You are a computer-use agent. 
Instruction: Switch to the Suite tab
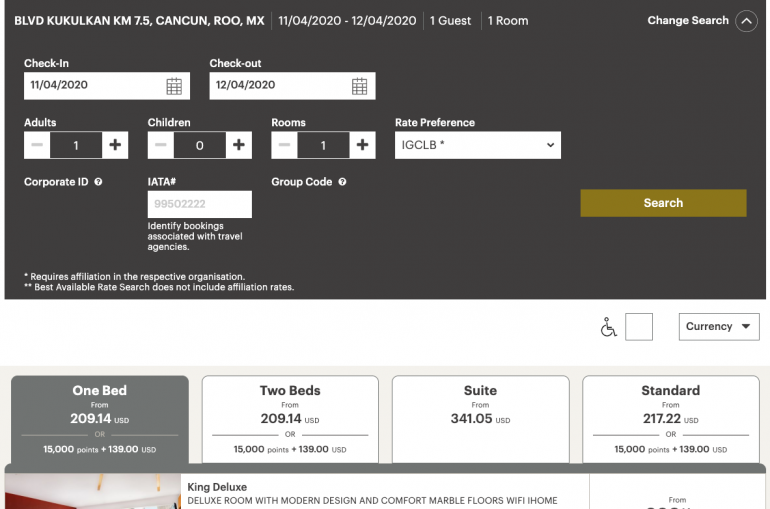tap(480, 420)
